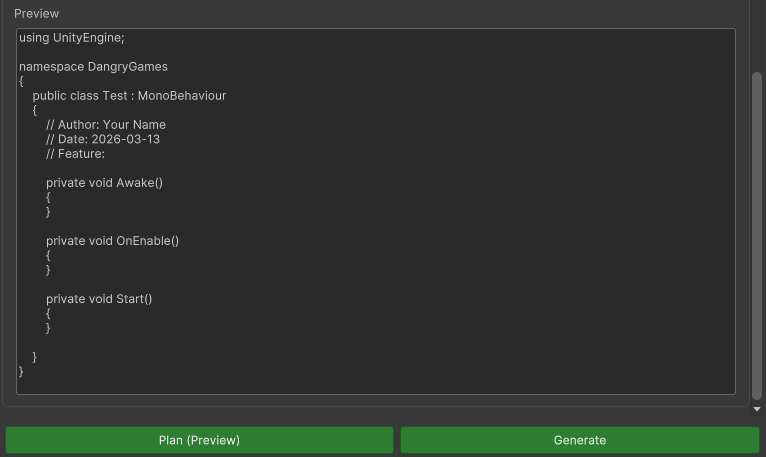The image size is (766, 457).
Task: Click the 'using' keyword on the first line
Action: click(34, 38)
